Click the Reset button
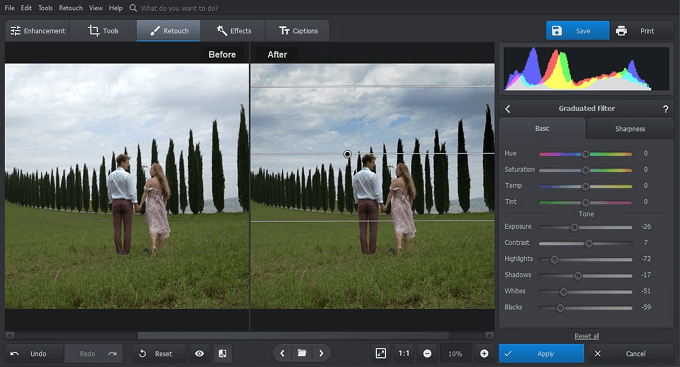 coord(159,354)
